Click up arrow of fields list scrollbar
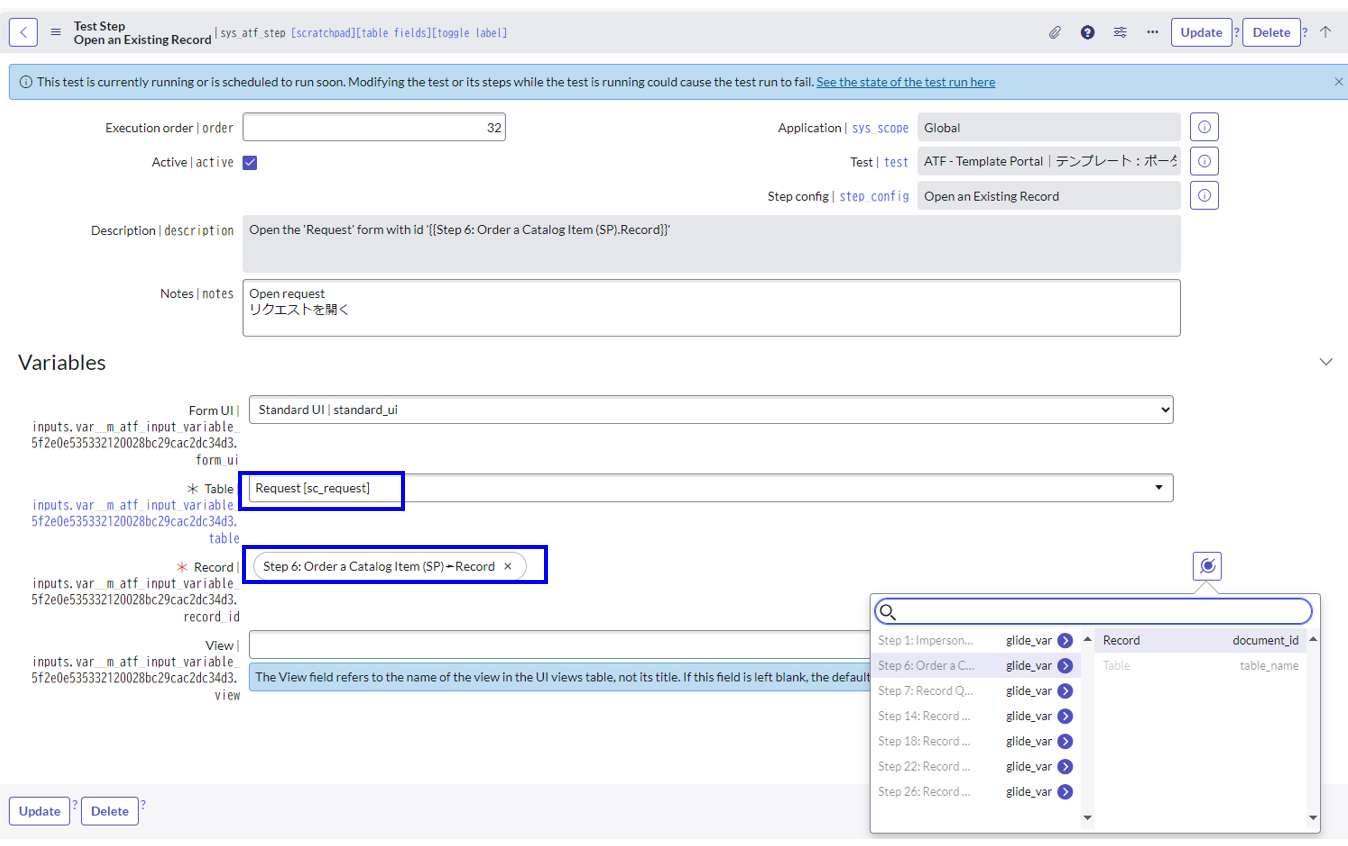This screenshot has height=846, width=1348. 1313,639
